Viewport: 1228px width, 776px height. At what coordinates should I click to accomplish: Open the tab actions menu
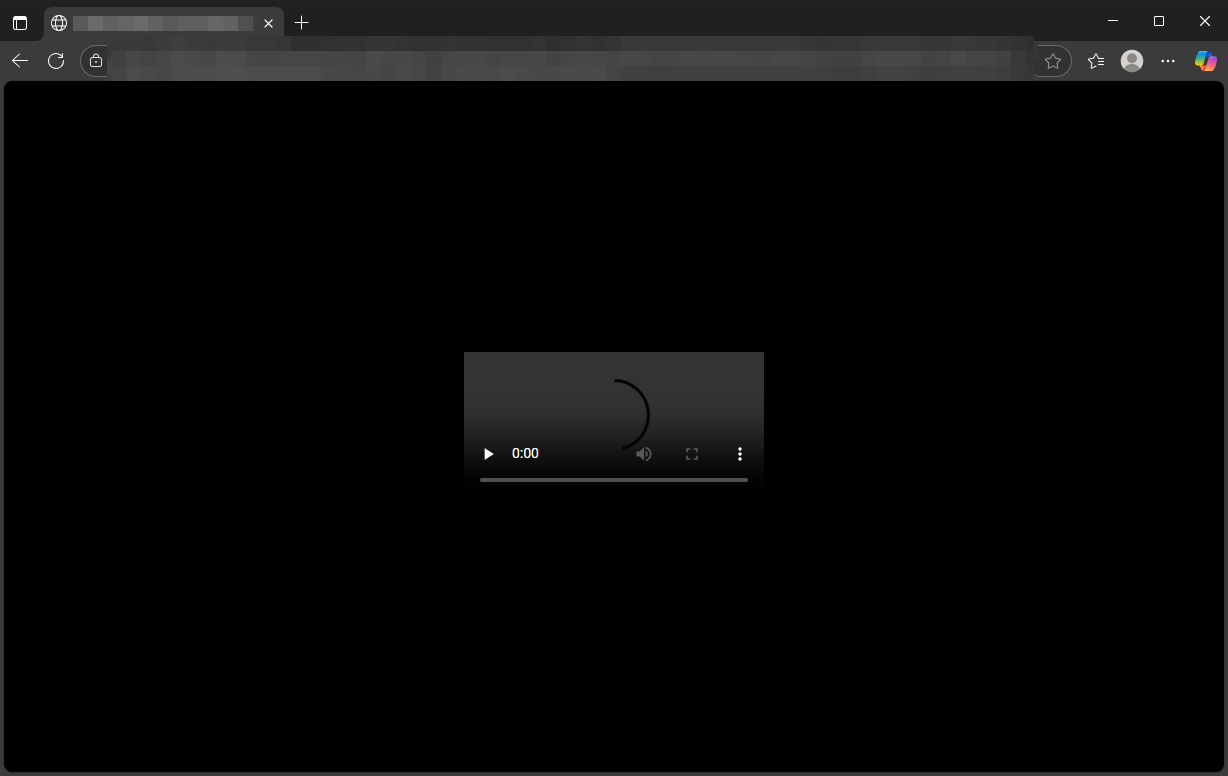(20, 23)
